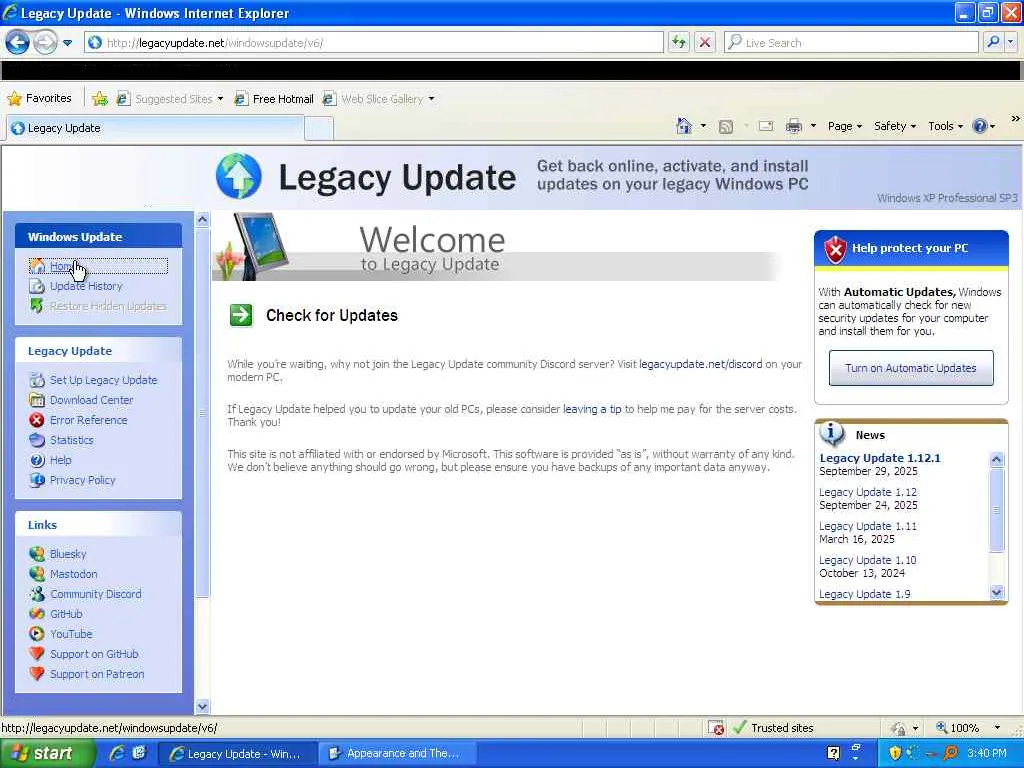
Task: Select the Legacy Update browser tab
Action: coord(155,128)
